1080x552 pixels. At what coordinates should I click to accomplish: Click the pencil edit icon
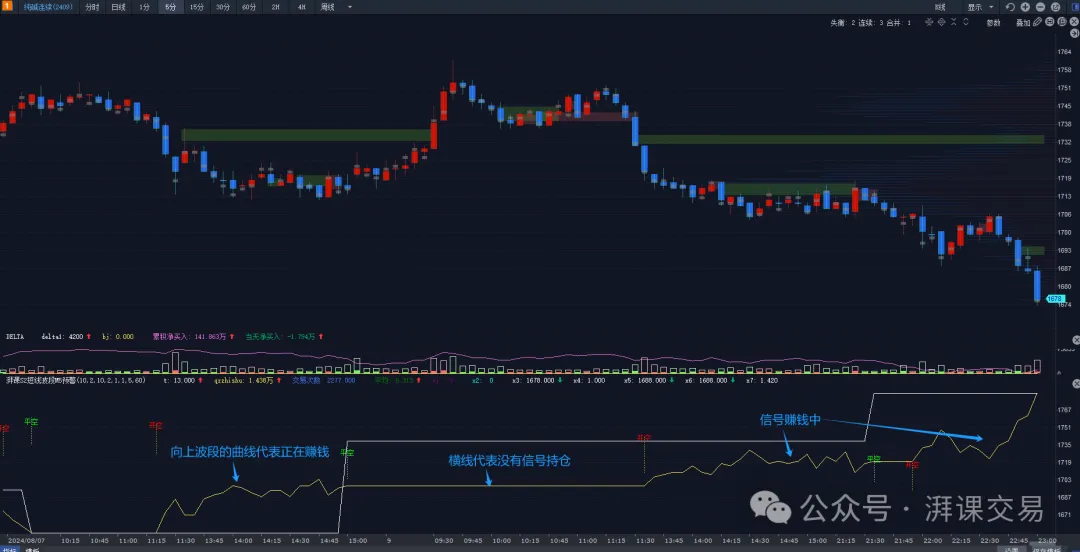[1037, 22]
